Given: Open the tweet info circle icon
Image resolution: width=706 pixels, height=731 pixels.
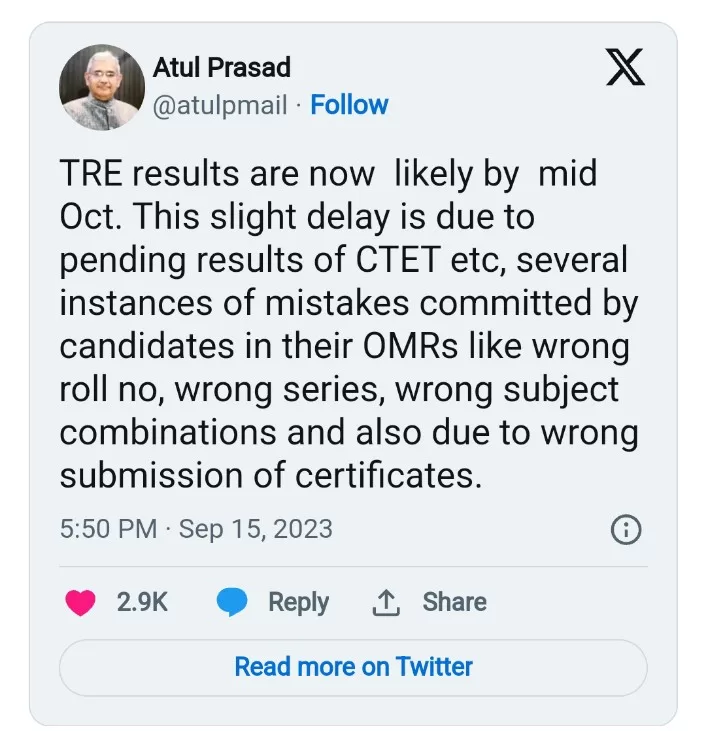Looking at the screenshot, I should (x=626, y=529).
